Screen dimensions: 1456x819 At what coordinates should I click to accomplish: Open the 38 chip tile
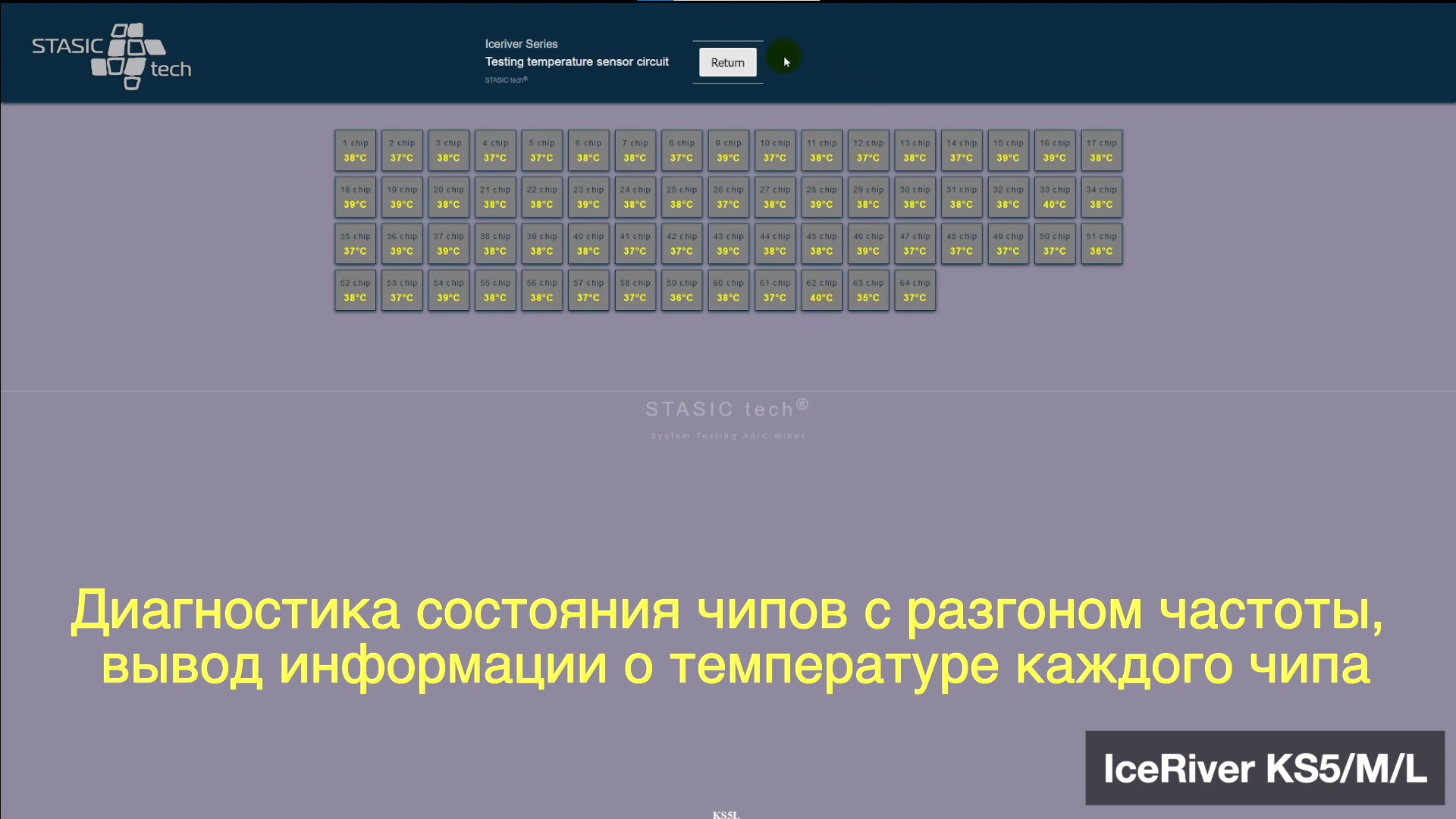[495, 243]
